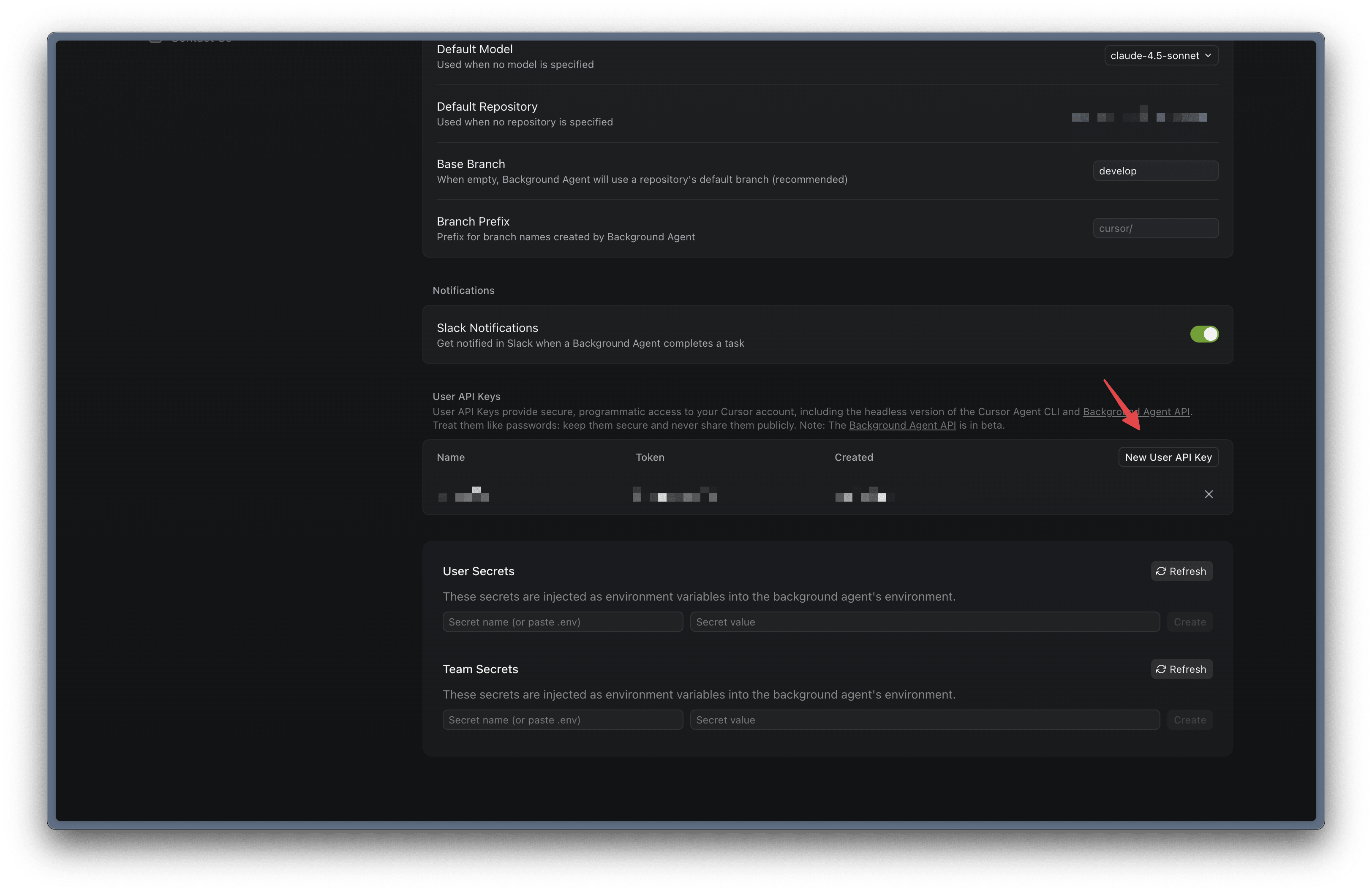Image resolution: width=1372 pixels, height=892 pixels.
Task: Click Team Secrets secret value field
Action: pos(924,720)
